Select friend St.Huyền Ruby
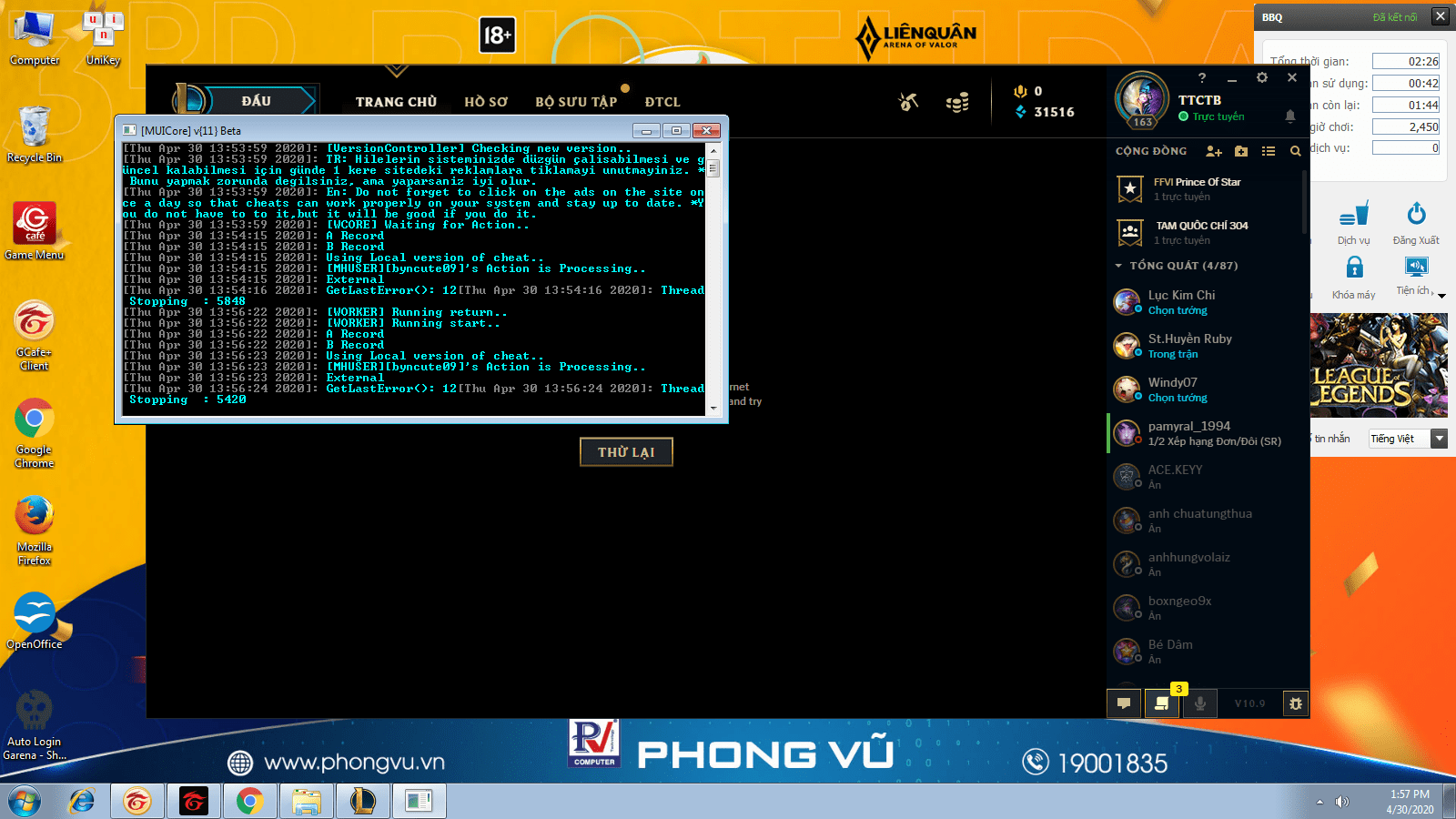 point(1206,346)
